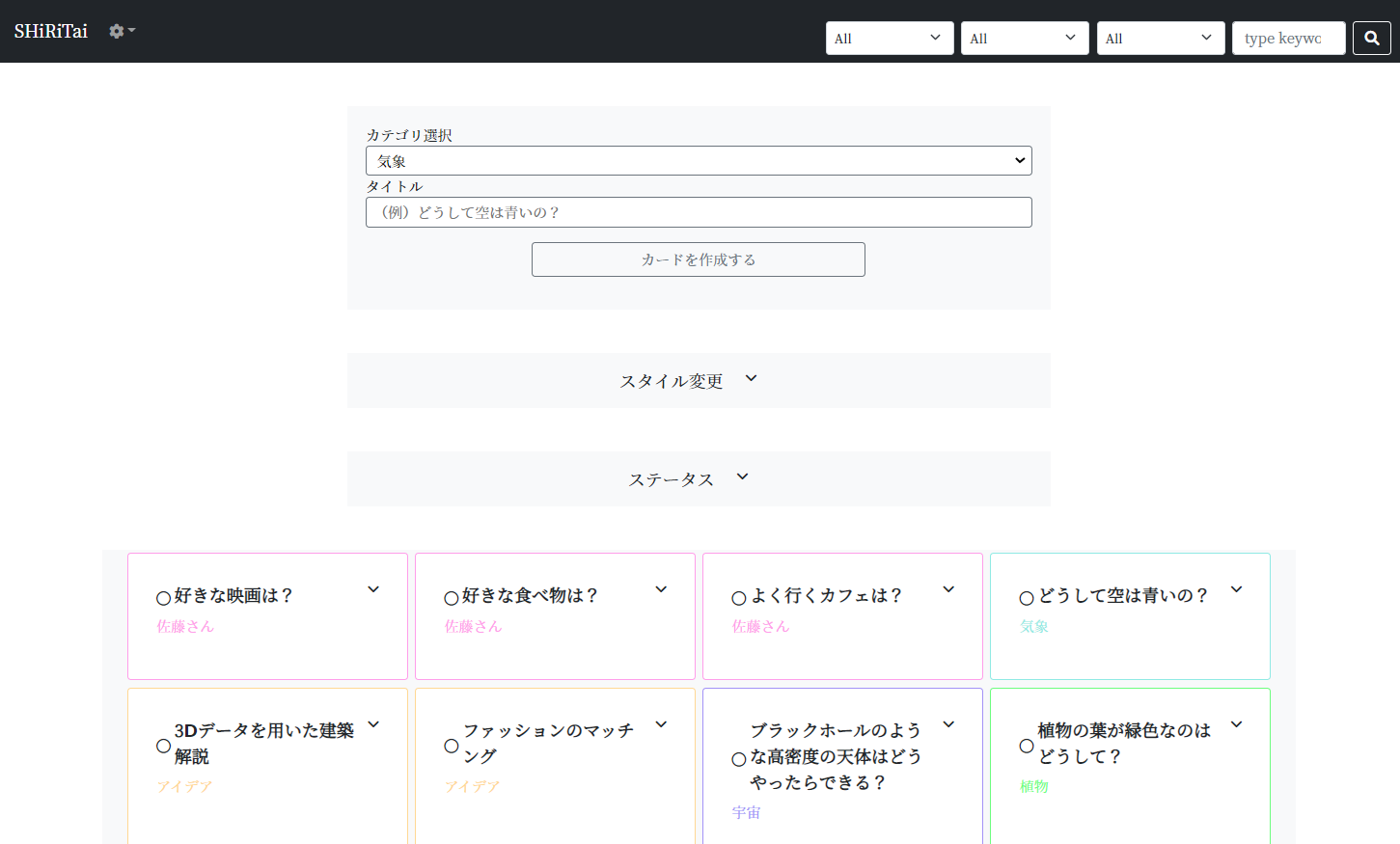Open the first All filter dropdown
This screenshot has height=844, width=1400.
click(889, 38)
